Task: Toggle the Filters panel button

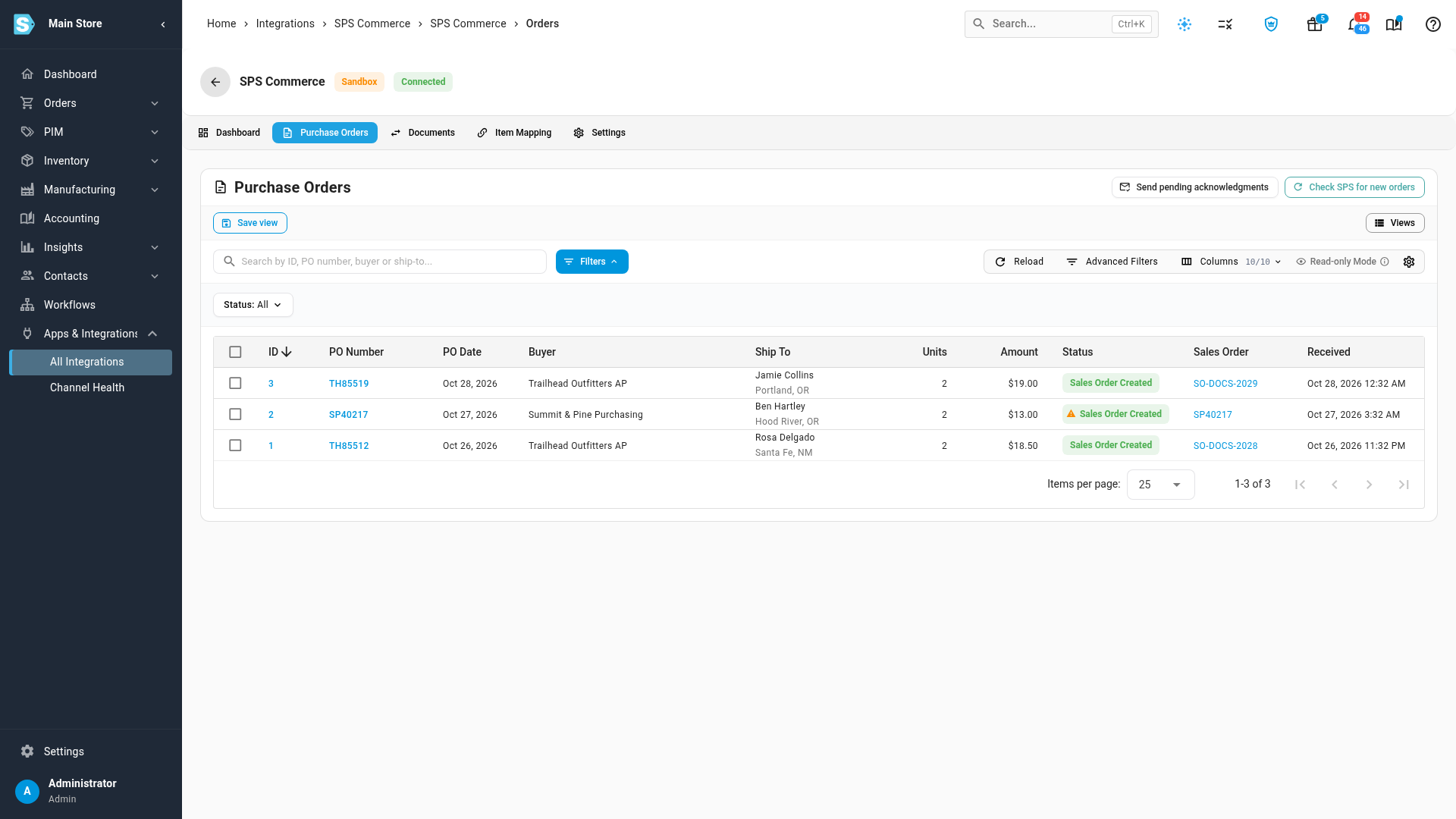Action: pyautogui.click(x=591, y=262)
